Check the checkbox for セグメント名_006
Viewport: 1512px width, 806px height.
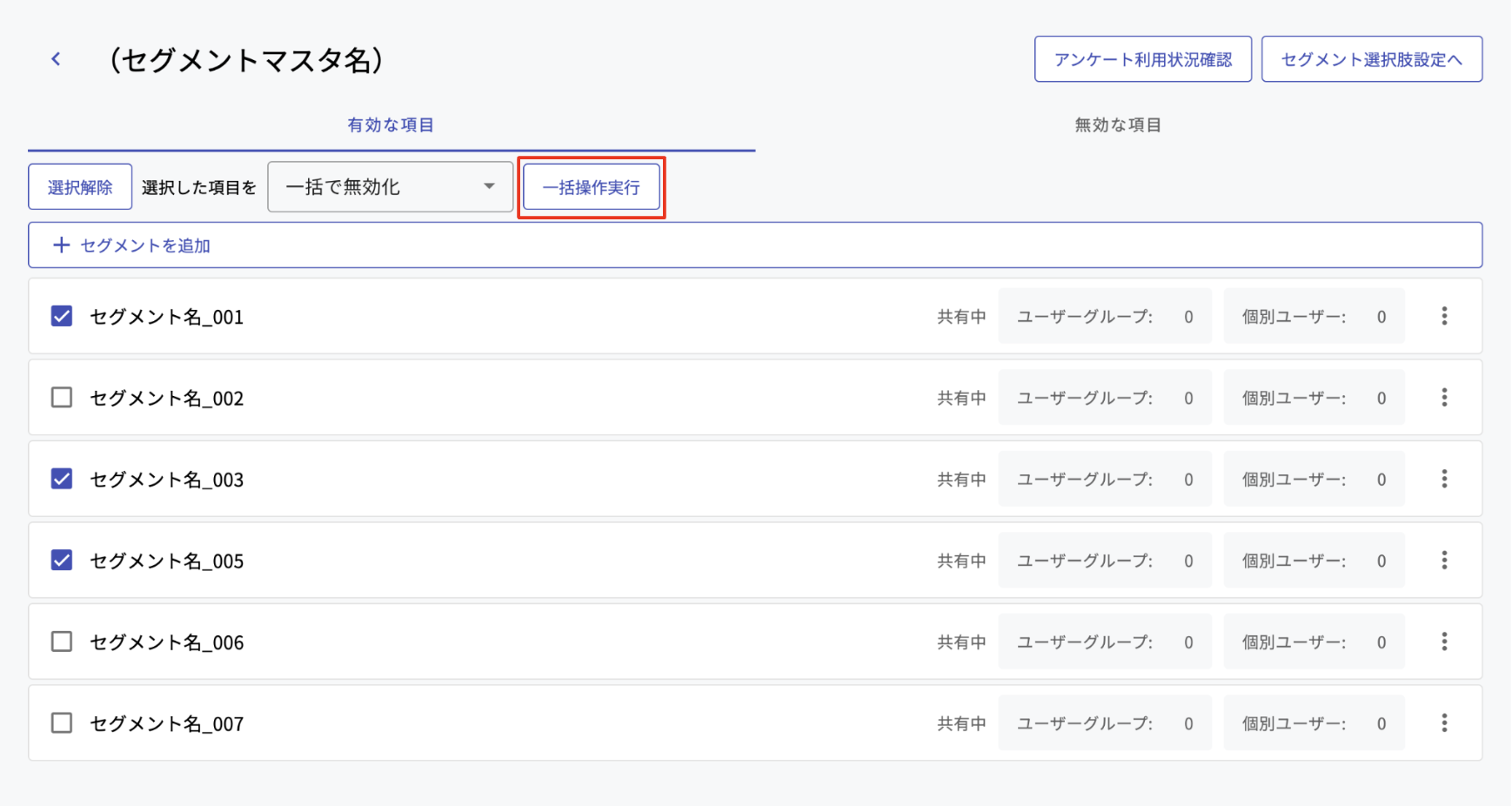pos(62,641)
